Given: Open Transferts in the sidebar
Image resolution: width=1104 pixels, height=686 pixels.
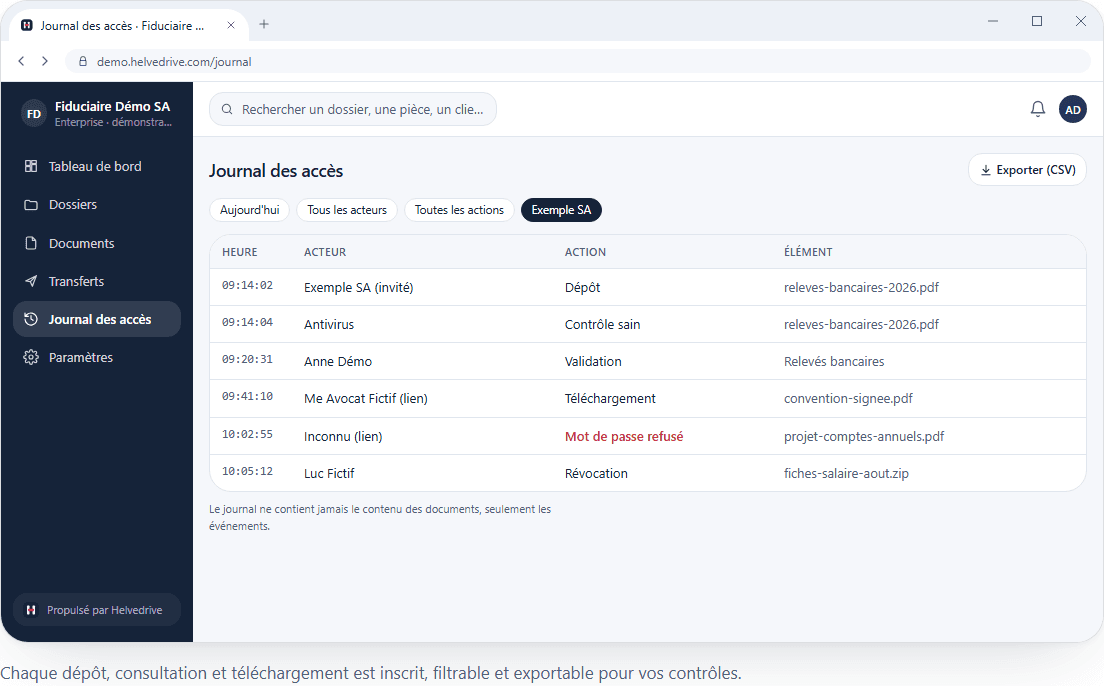Looking at the screenshot, I should [x=96, y=281].
